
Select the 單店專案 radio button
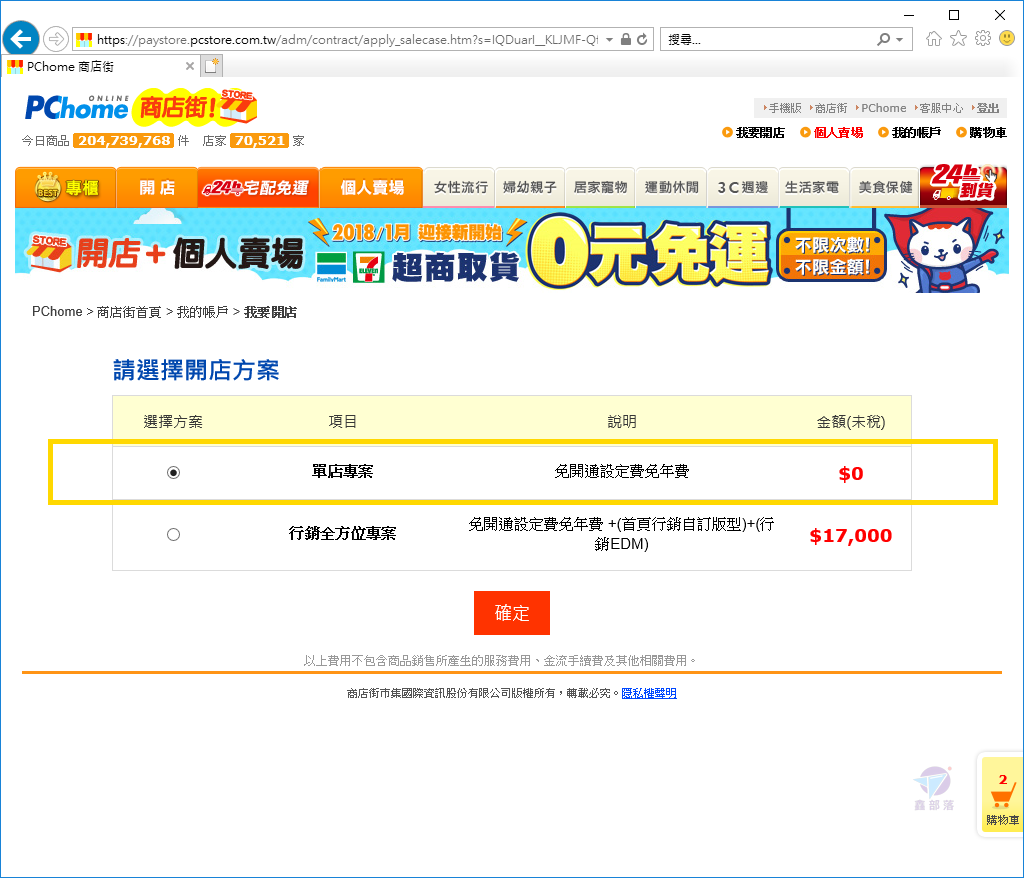(173, 472)
